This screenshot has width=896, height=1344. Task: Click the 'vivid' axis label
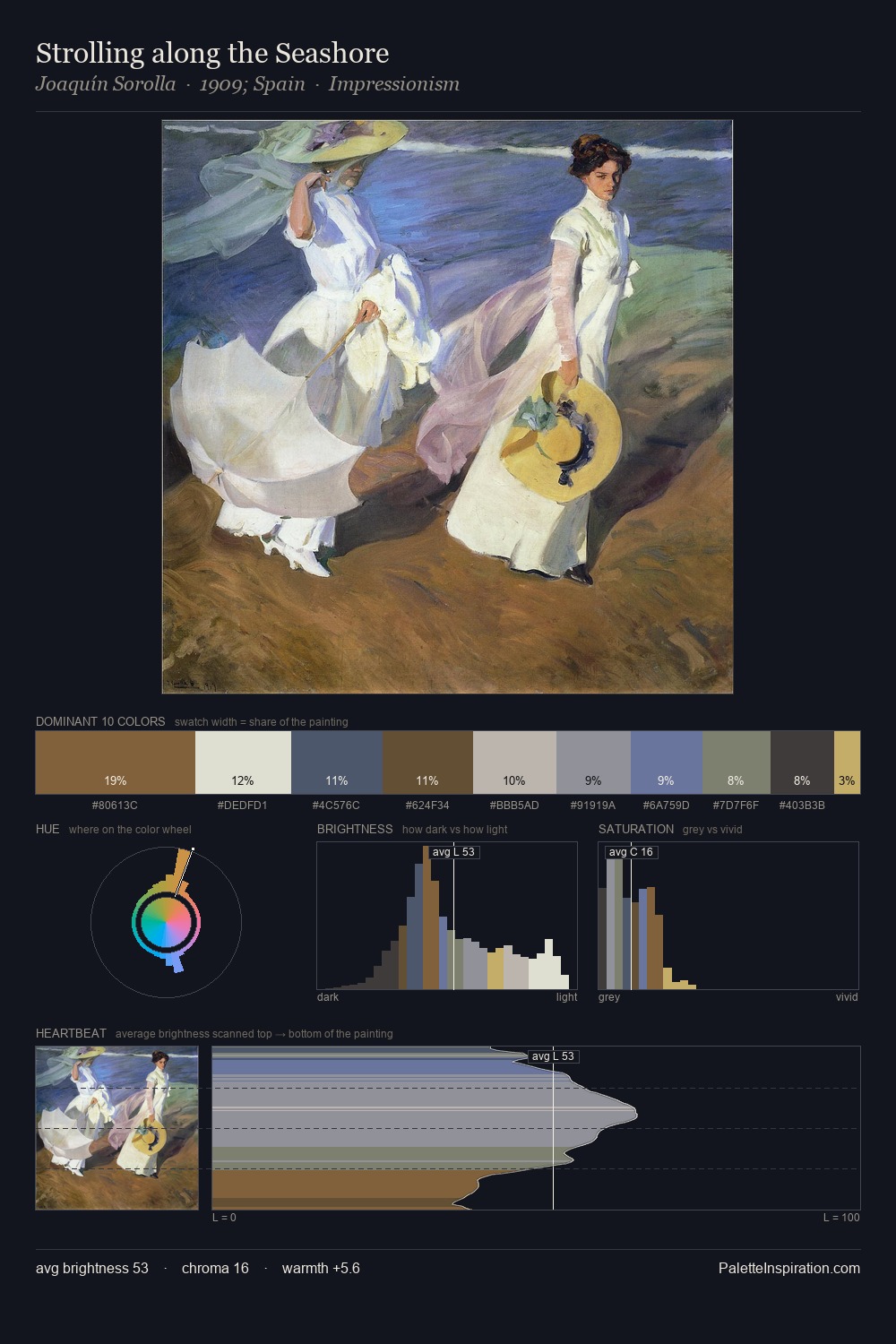click(x=847, y=997)
